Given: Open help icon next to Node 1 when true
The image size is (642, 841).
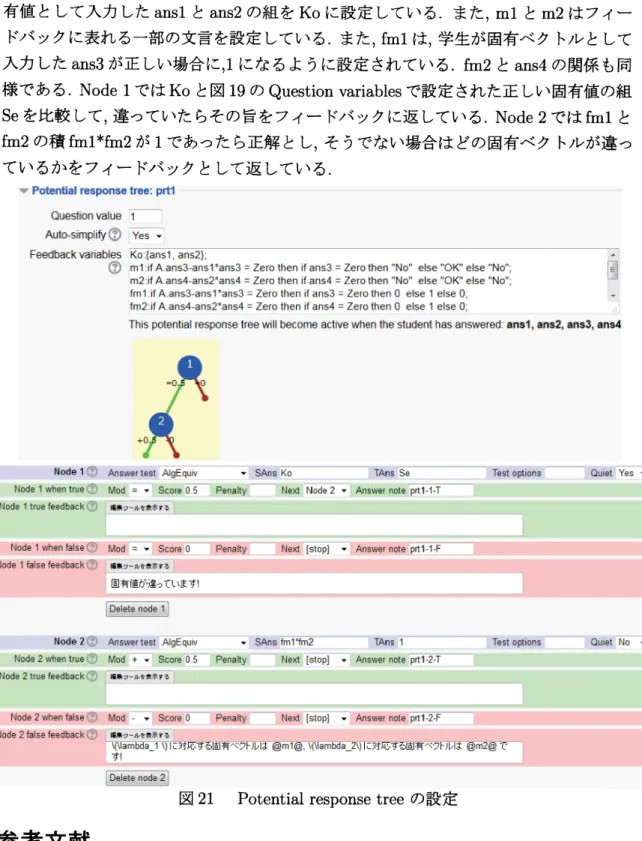Looking at the screenshot, I should coord(92,489).
